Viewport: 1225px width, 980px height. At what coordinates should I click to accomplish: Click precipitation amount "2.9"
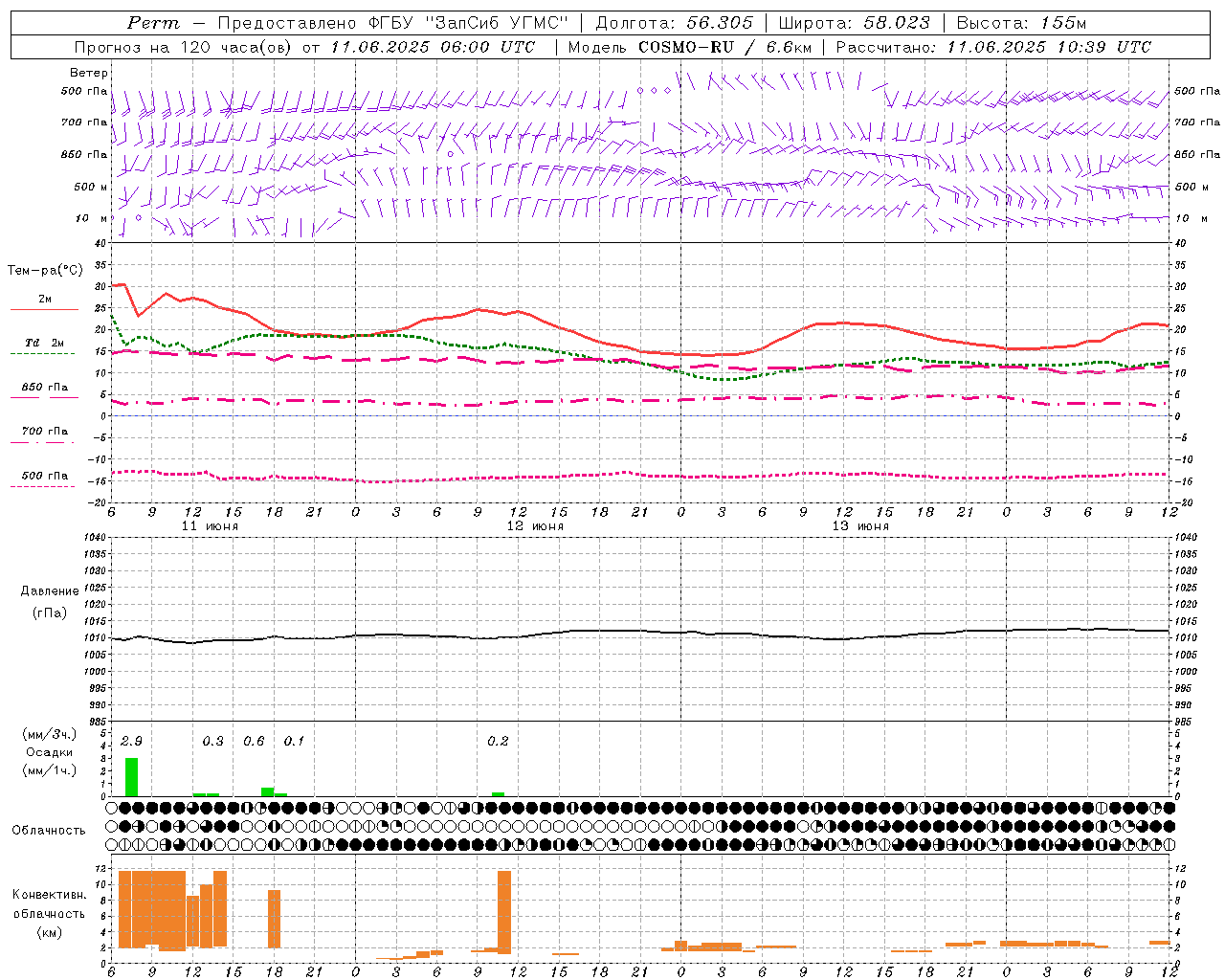(x=131, y=742)
